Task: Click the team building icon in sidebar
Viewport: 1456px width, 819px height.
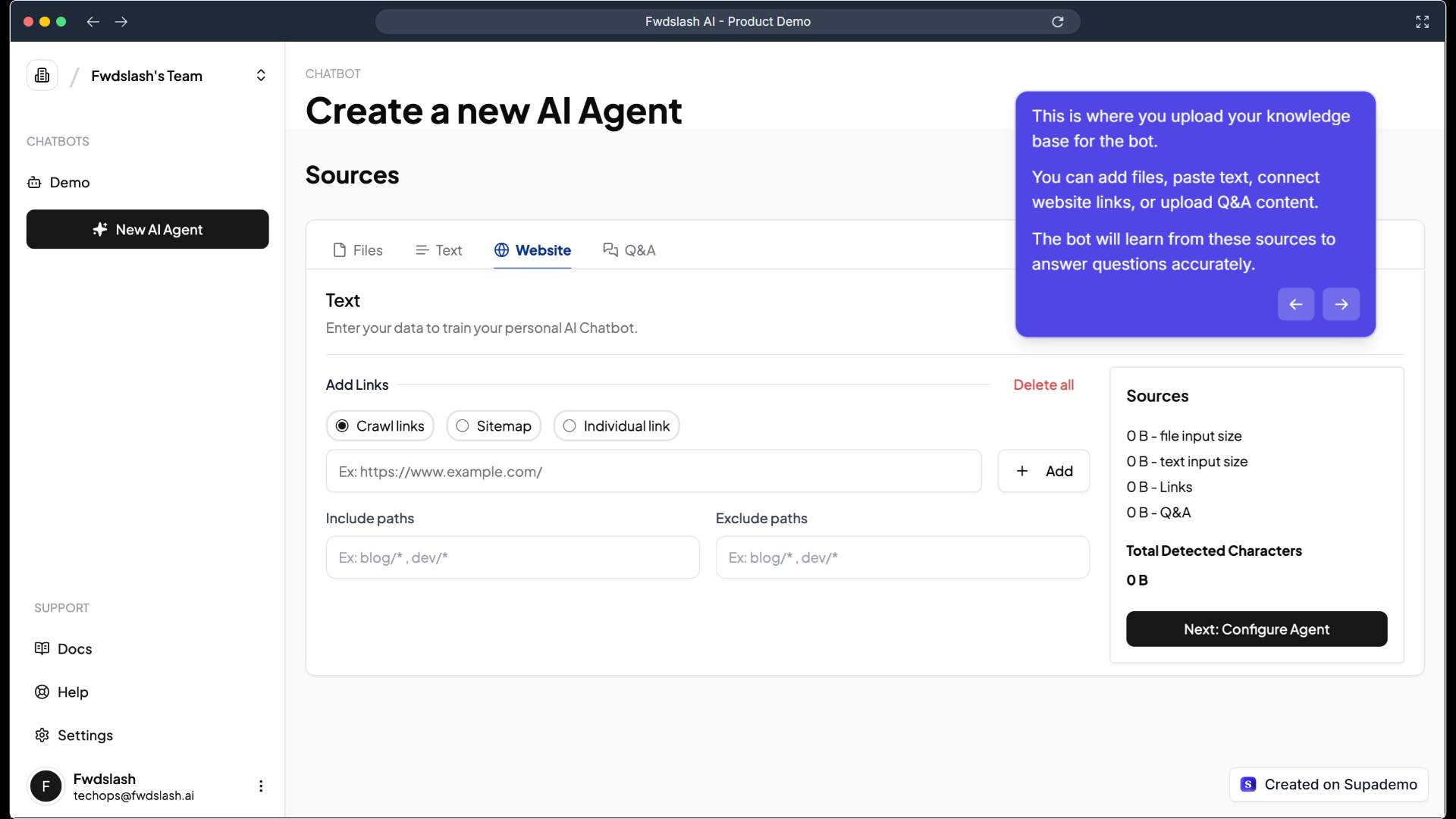Action: point(42,76)
